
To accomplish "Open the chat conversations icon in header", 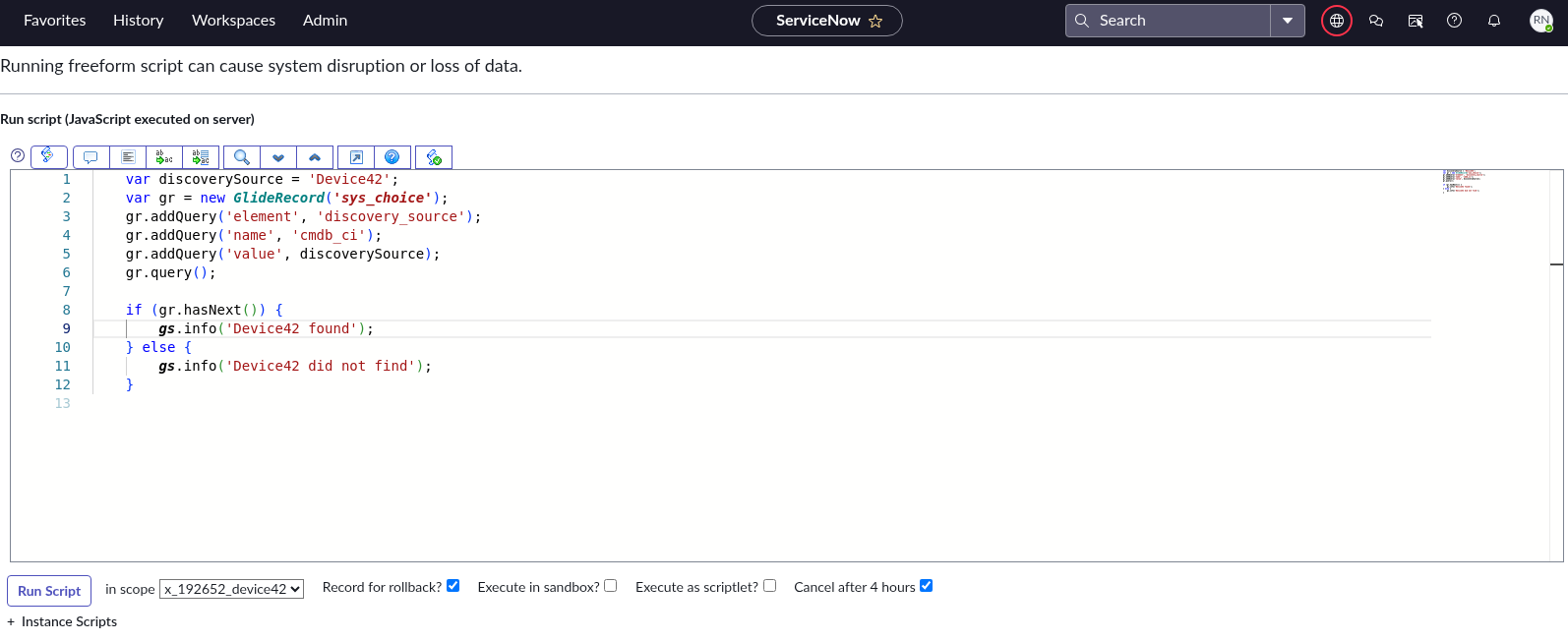I will coord(1376,21).
